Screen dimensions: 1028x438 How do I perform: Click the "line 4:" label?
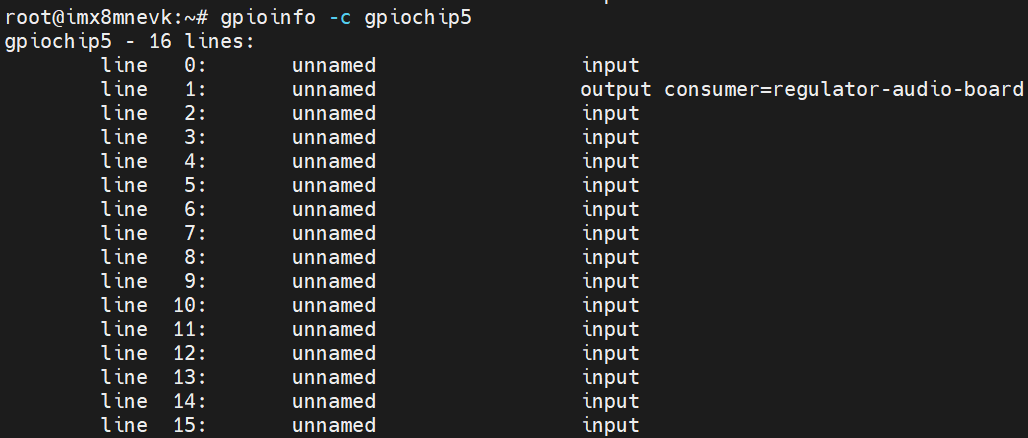click(x=153, y=162)
